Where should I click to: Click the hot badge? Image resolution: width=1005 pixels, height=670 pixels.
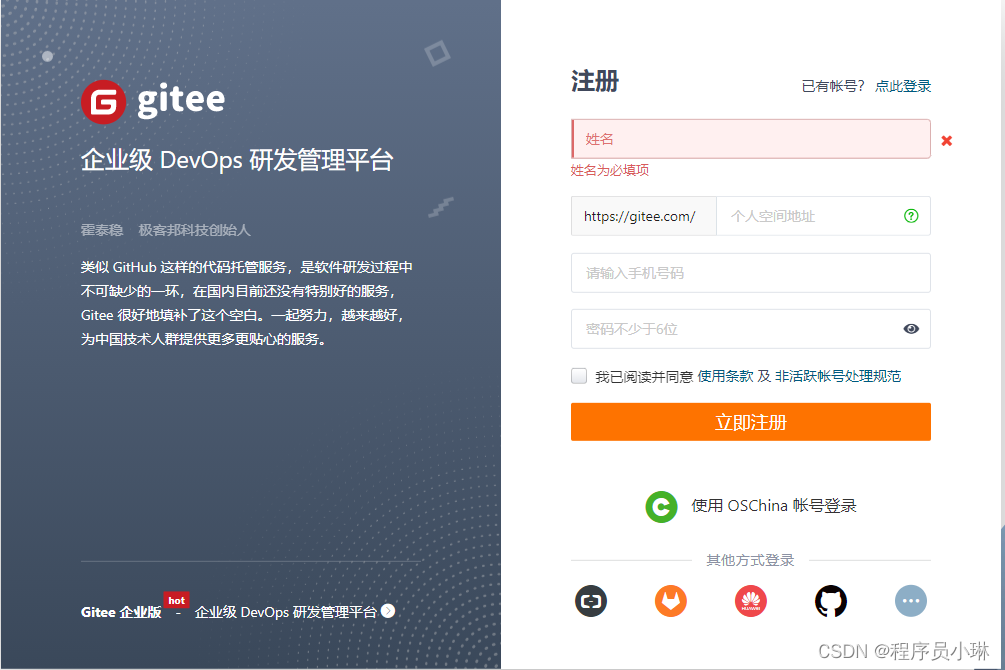coord(176,600)
